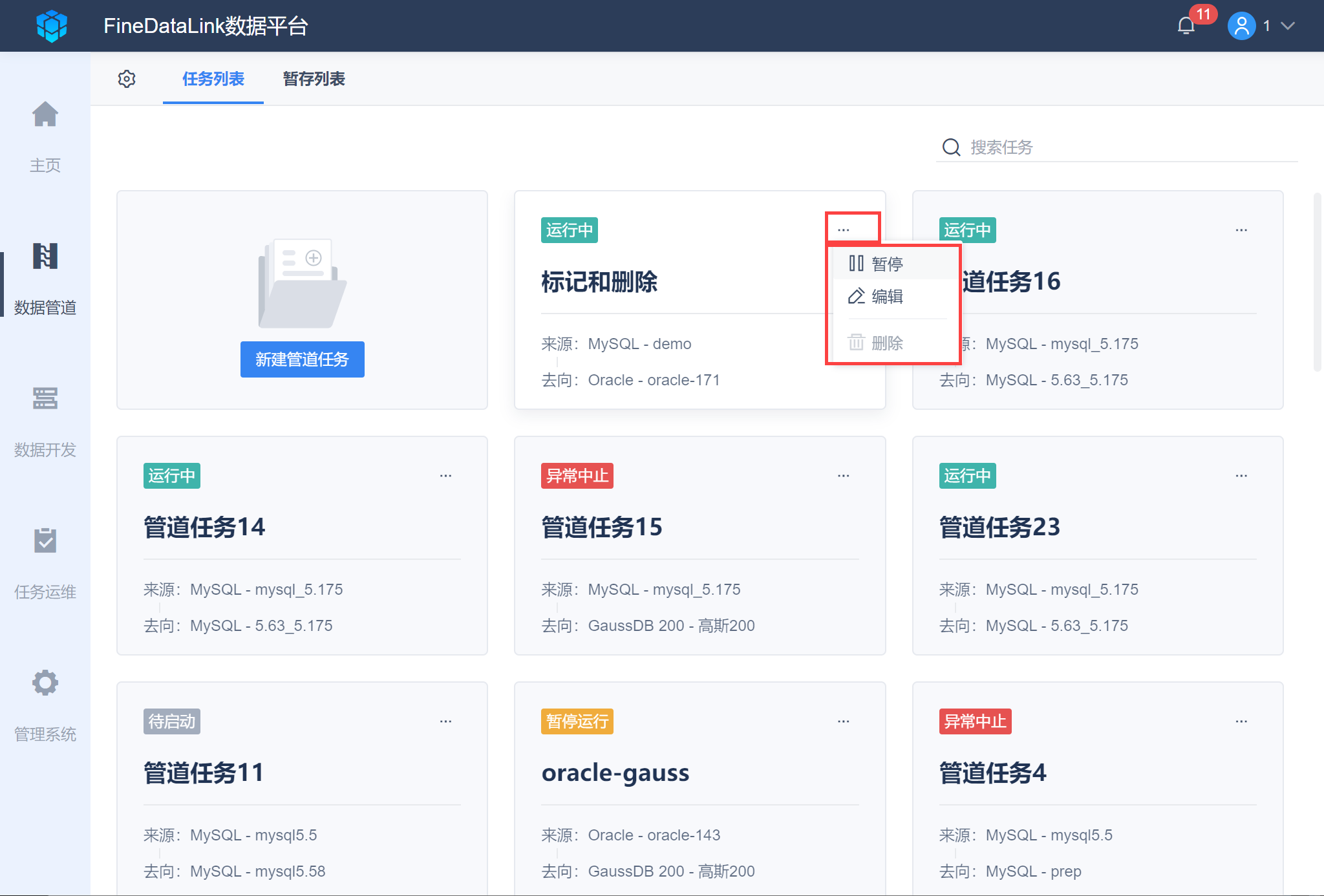This screenshot has height=896, width=1324.
Task: Open more options for 管道任务14
Action: click(x=445, y=476)
